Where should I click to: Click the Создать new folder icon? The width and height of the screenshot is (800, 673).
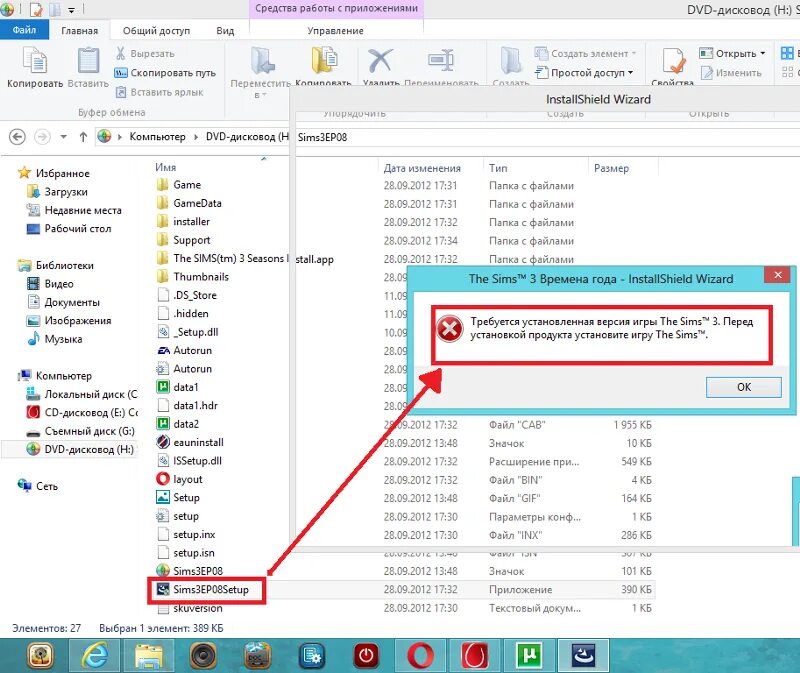(x=511, y=61)
